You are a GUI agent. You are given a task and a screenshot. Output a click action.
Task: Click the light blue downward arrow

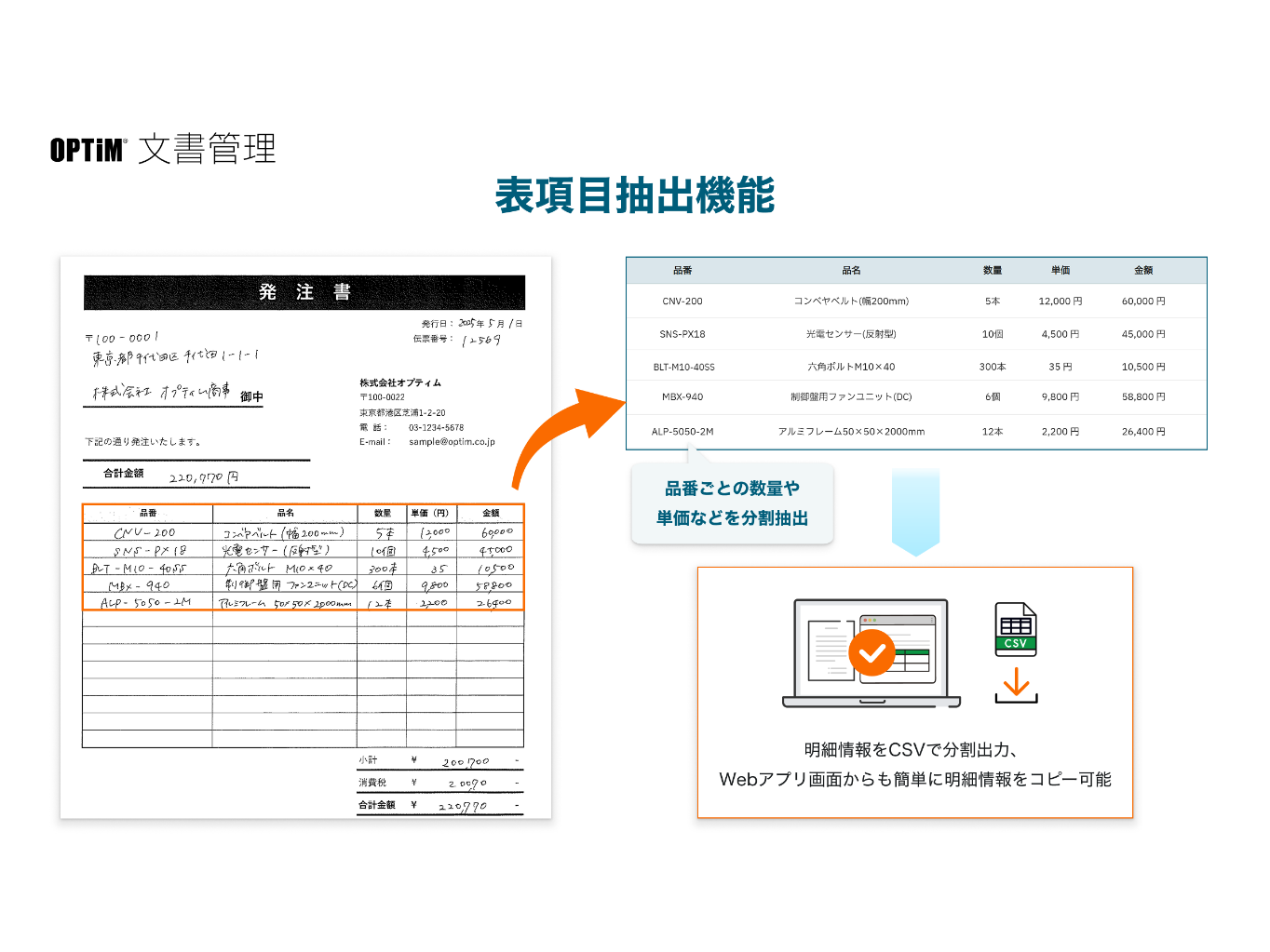(915, 512)
